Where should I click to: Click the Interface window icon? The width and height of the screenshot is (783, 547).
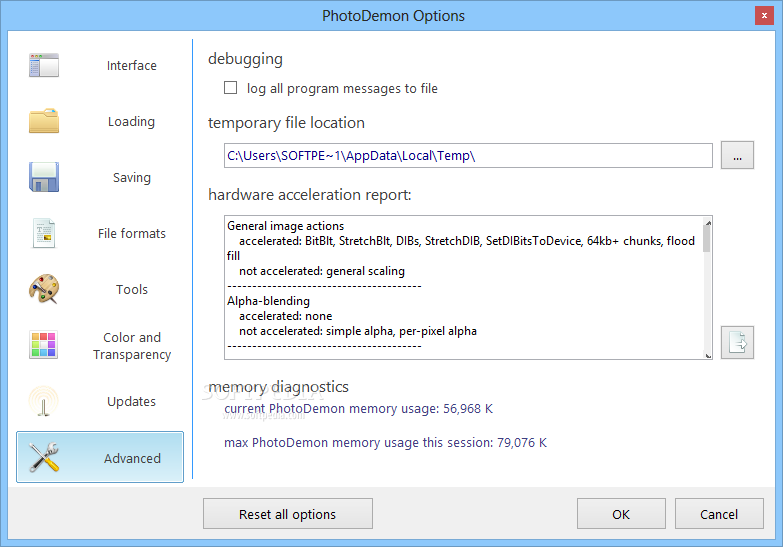pos(44,65)
